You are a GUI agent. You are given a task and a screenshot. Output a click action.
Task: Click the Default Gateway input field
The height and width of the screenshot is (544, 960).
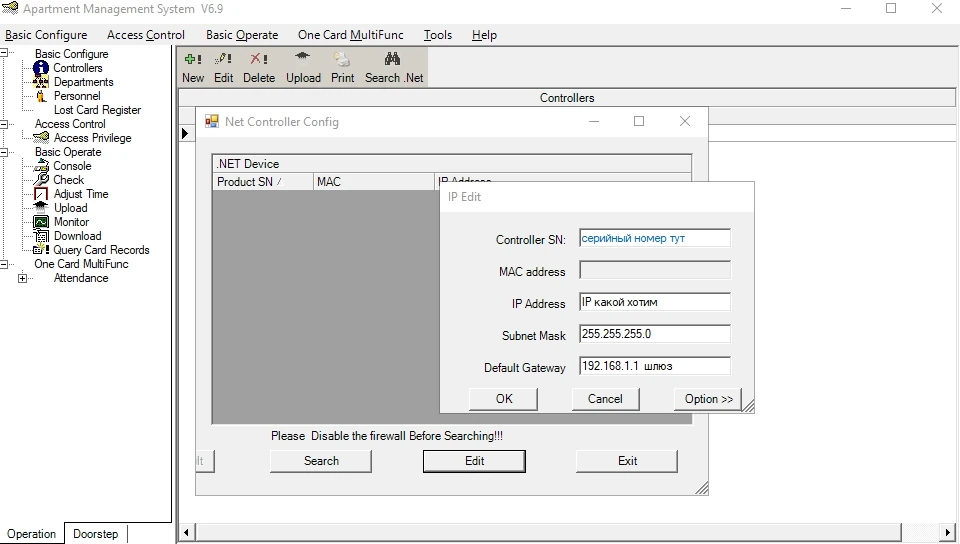654,366
